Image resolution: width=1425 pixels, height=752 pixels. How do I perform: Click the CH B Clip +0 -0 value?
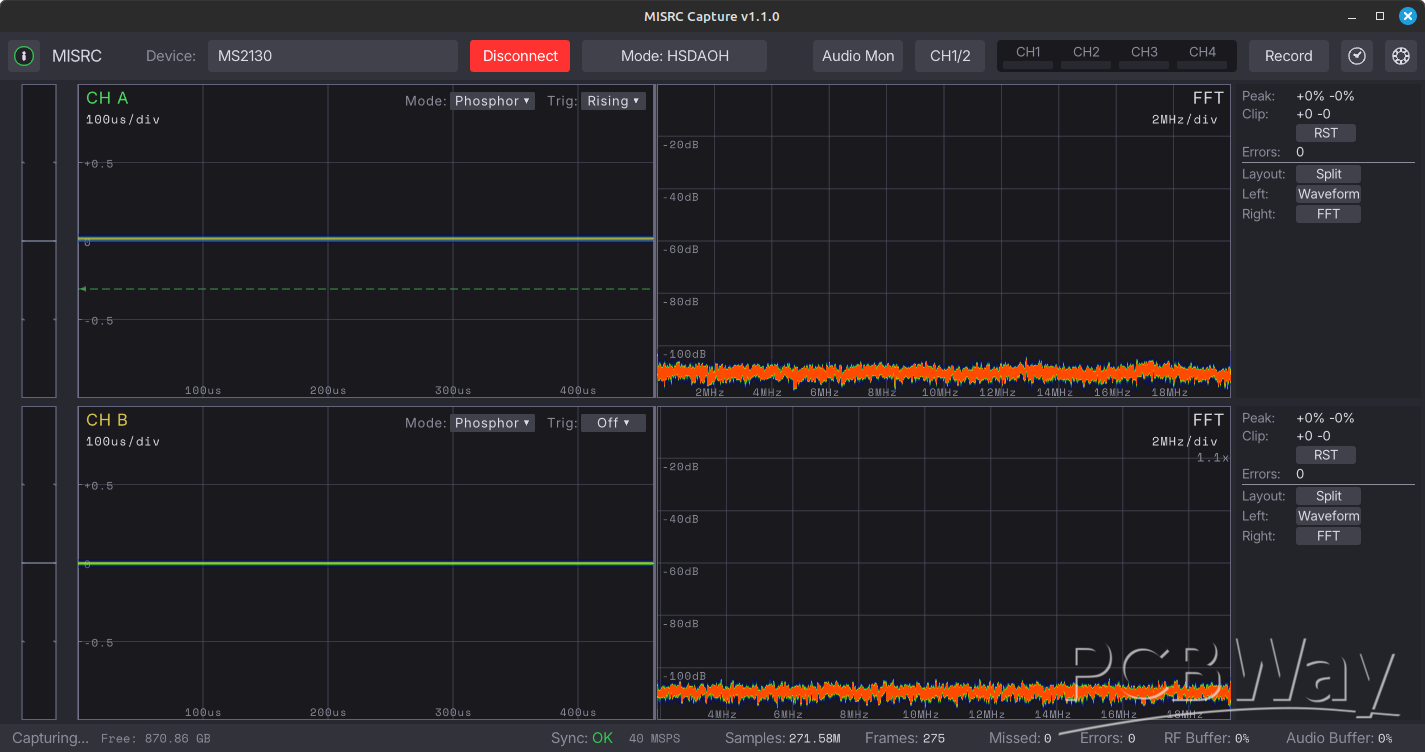pos(1313,436)
